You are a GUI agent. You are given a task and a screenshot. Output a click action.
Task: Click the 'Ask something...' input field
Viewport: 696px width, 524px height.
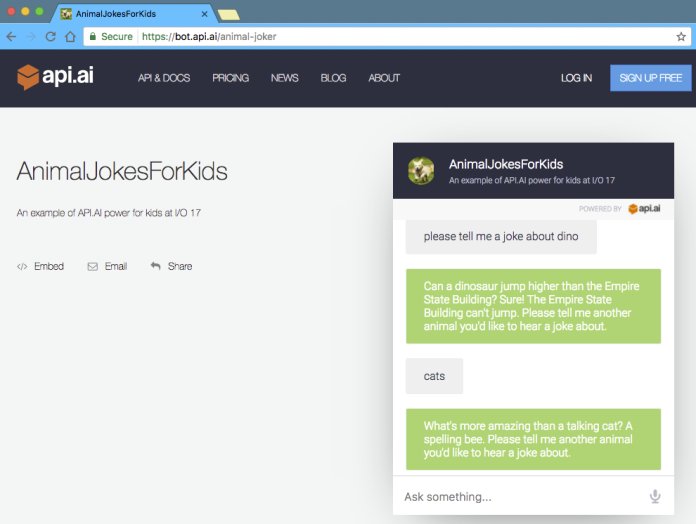pyautogui.click(x=524, y=496)
